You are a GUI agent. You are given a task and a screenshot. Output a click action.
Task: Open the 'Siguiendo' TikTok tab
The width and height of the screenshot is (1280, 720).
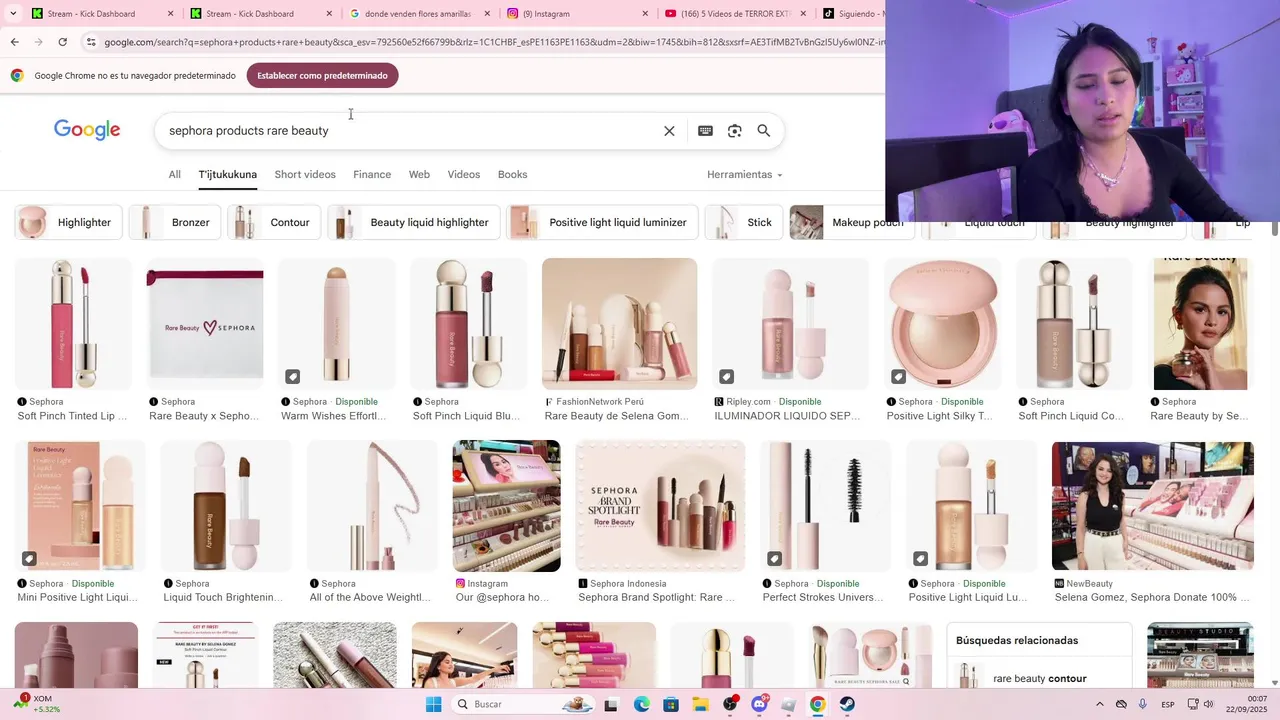[852, 14]
